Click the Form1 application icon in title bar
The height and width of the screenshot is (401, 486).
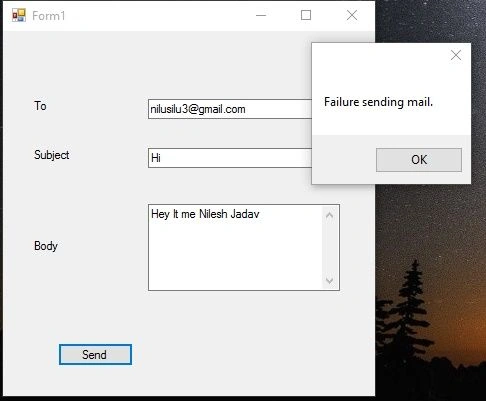coord(19,15)
